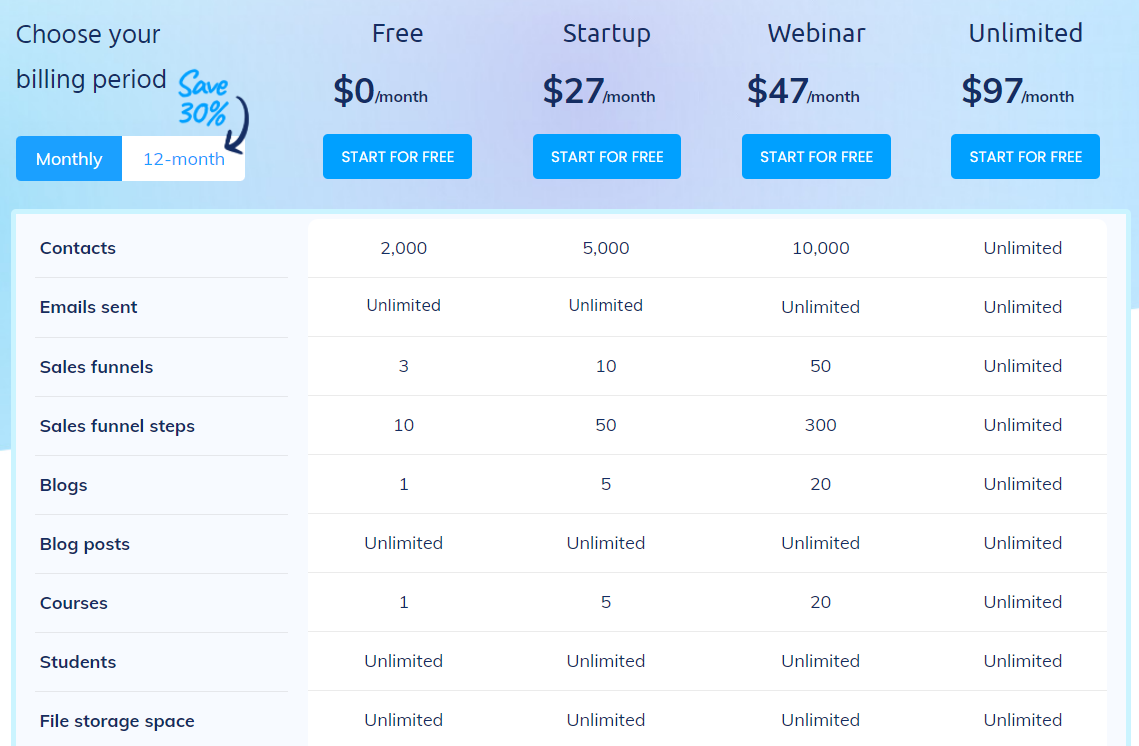This screenshot has width=1139, height=746.
Task: Select the Unlimited plan header
Action: 1025,33
